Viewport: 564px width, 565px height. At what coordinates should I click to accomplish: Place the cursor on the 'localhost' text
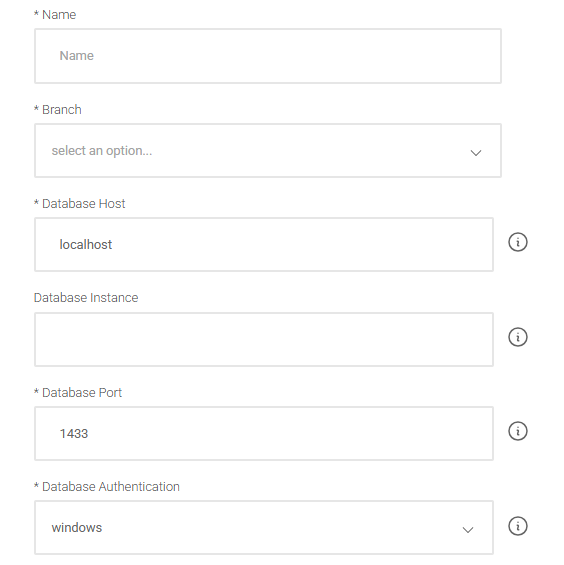86,245
